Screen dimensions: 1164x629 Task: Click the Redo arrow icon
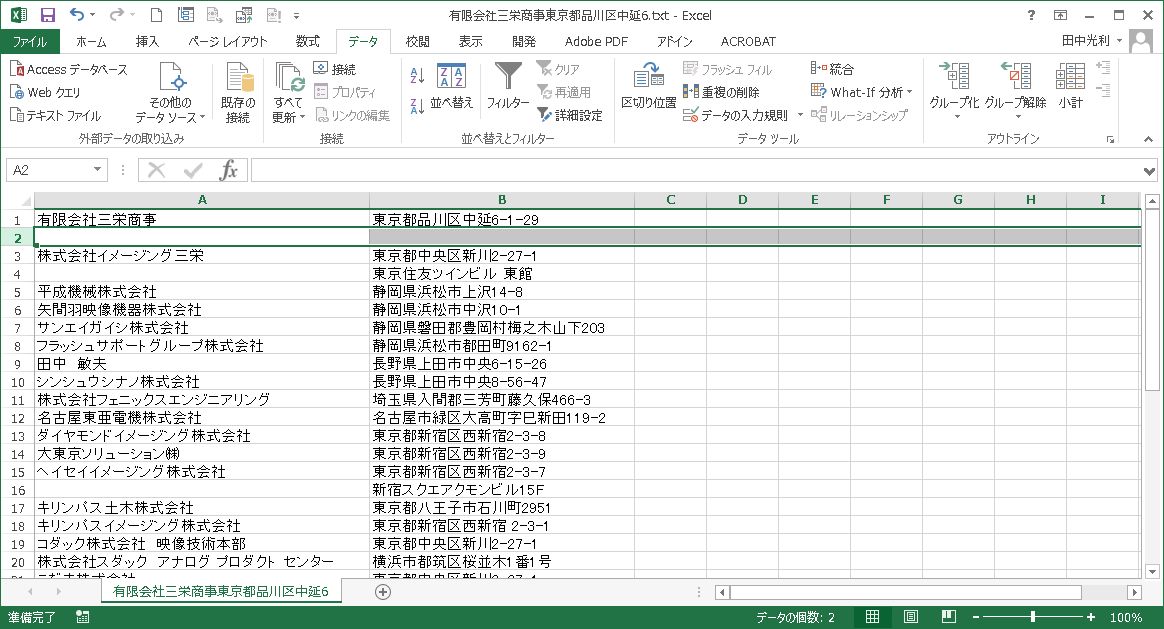[x=117, y=15]
